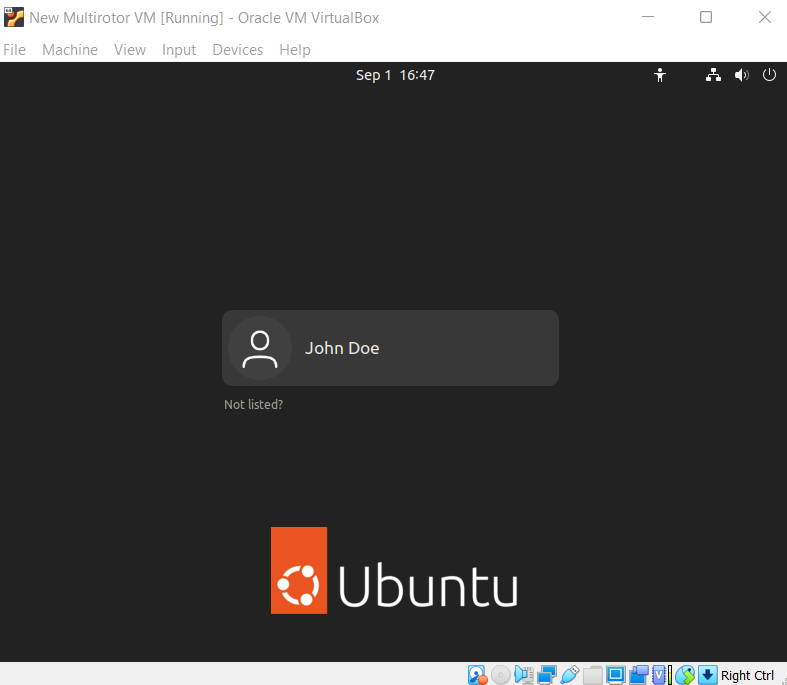
Task: Open the File menu
Action: 14,50
